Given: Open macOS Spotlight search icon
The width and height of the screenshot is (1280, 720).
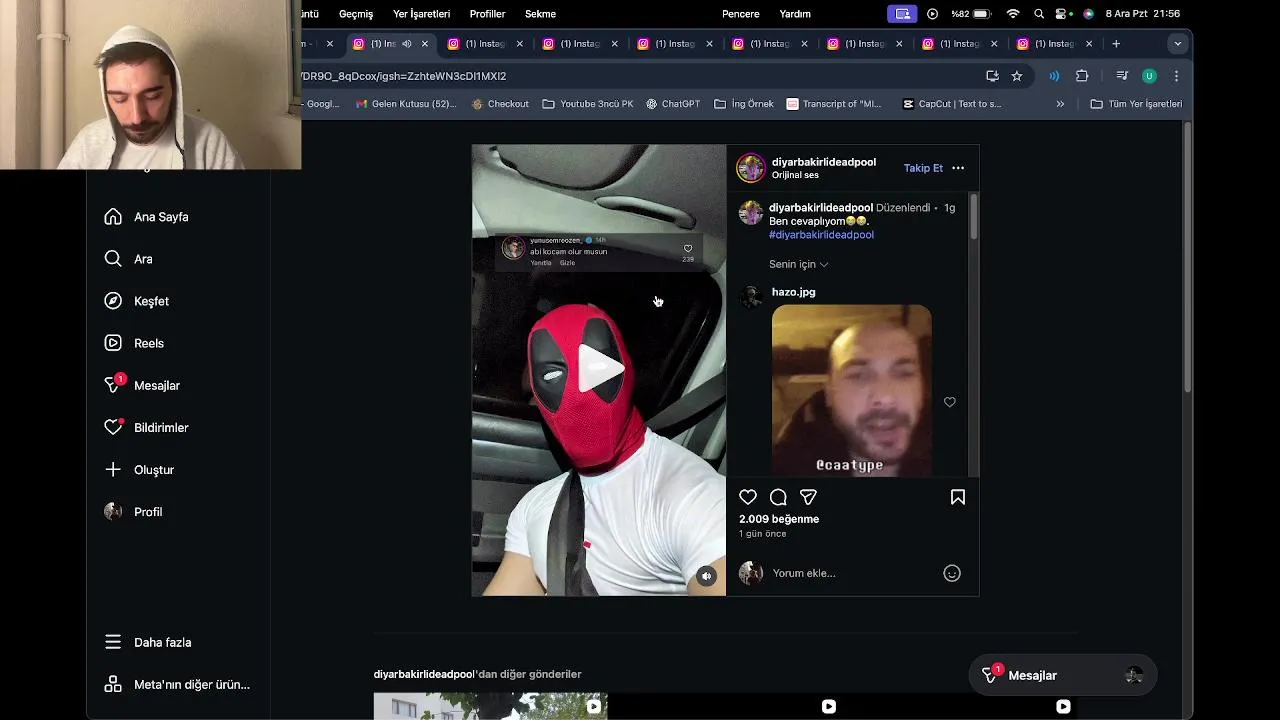Looking at the screenshot, I should coord(1039,14).
